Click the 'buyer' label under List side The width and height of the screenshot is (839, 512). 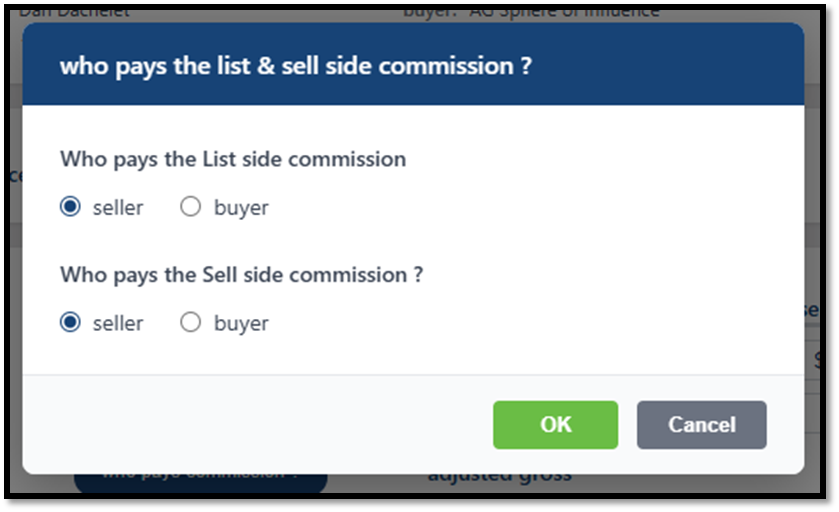pyautogui.click(x=241, y=208)
